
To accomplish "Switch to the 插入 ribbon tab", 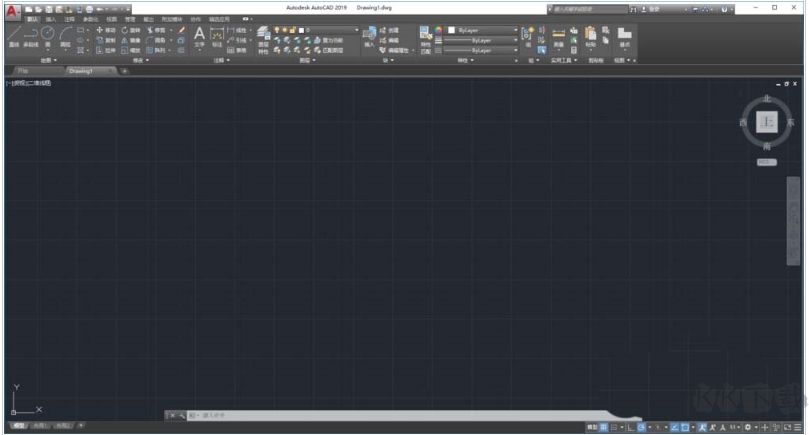I will pos(50,19).
